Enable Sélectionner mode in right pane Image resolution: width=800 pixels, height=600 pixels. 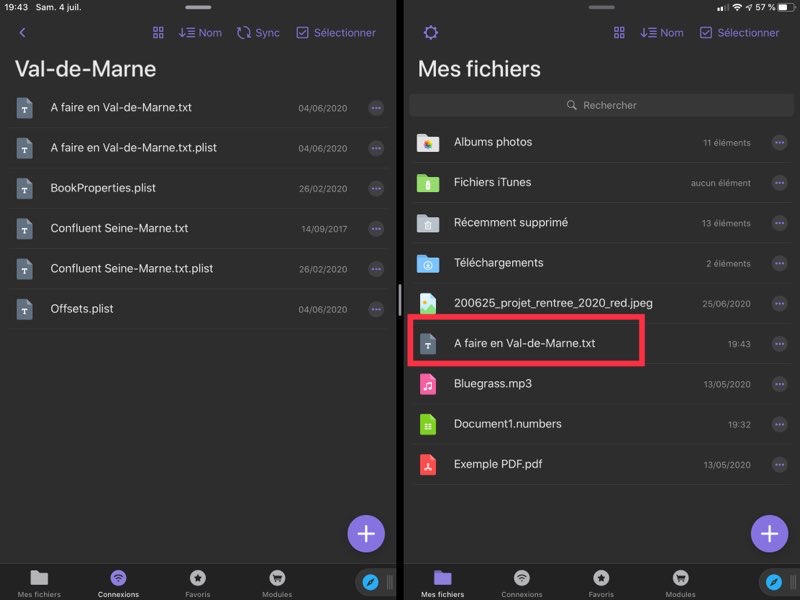(739, 33)
